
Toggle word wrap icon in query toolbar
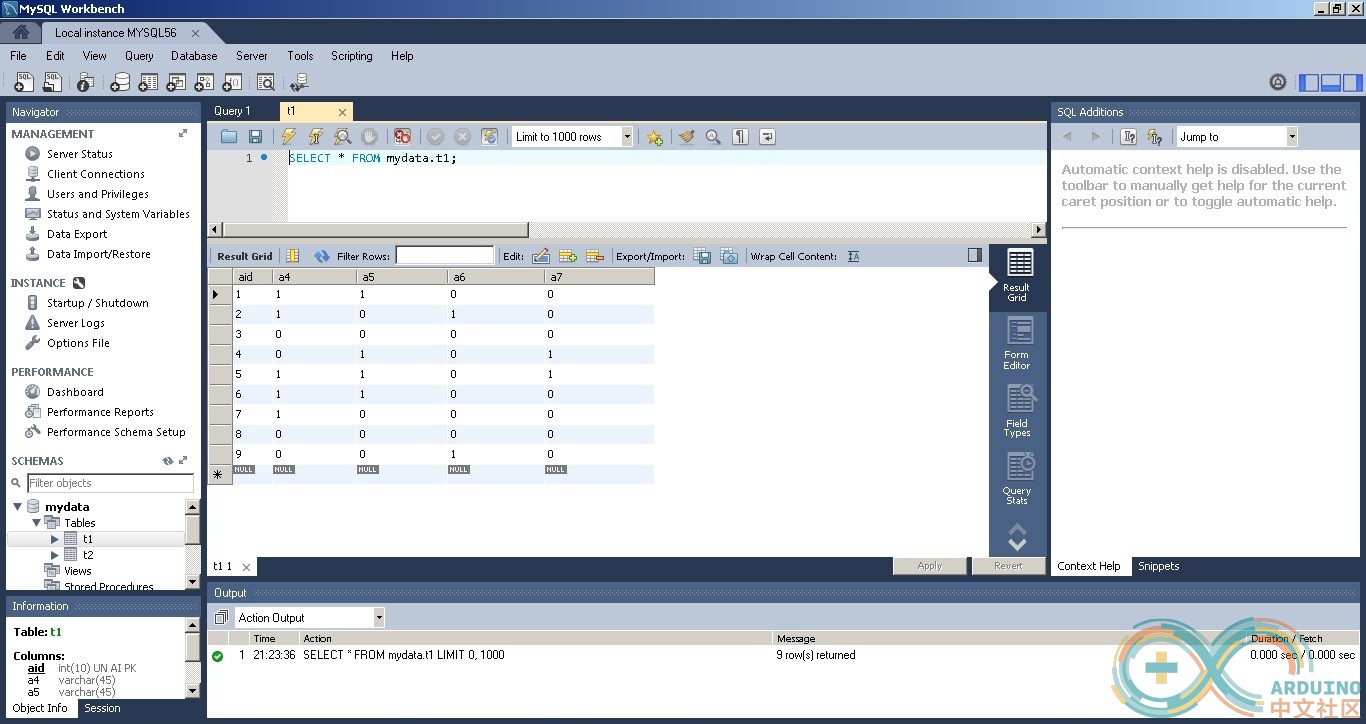coord(767,137)
